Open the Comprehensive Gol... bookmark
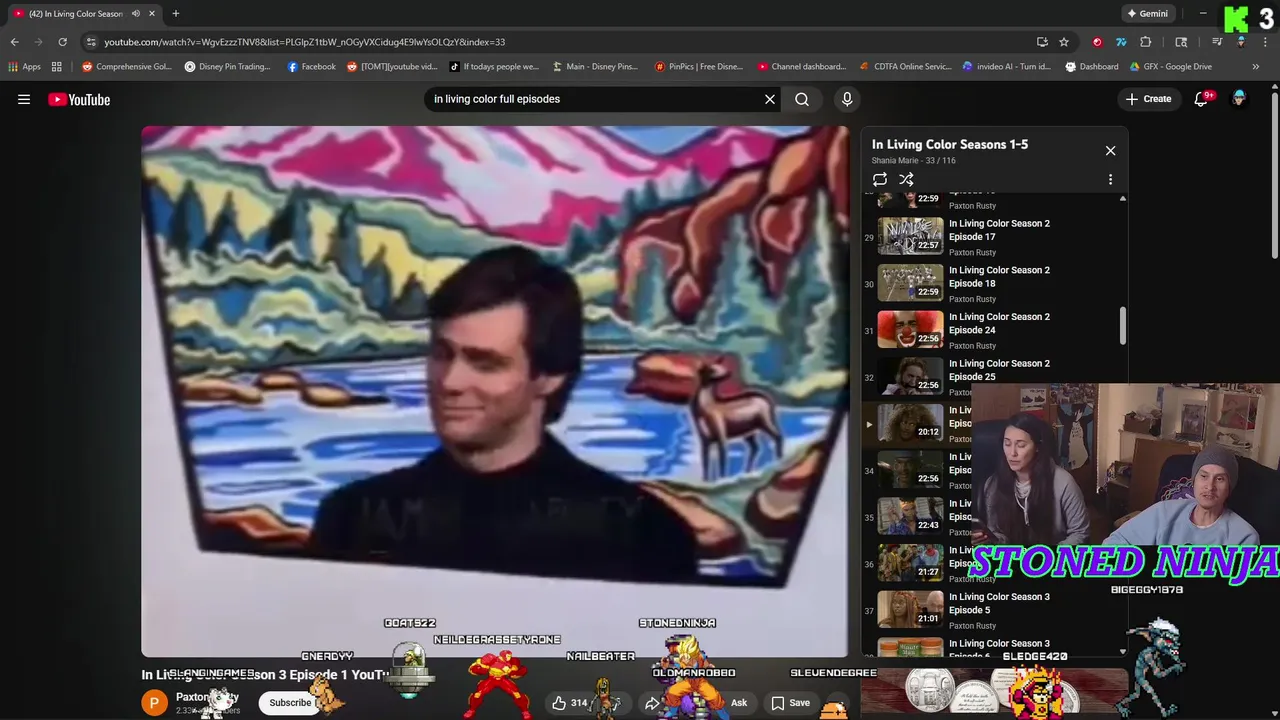The image size is (1280, 720). click(x=127, y=67)
